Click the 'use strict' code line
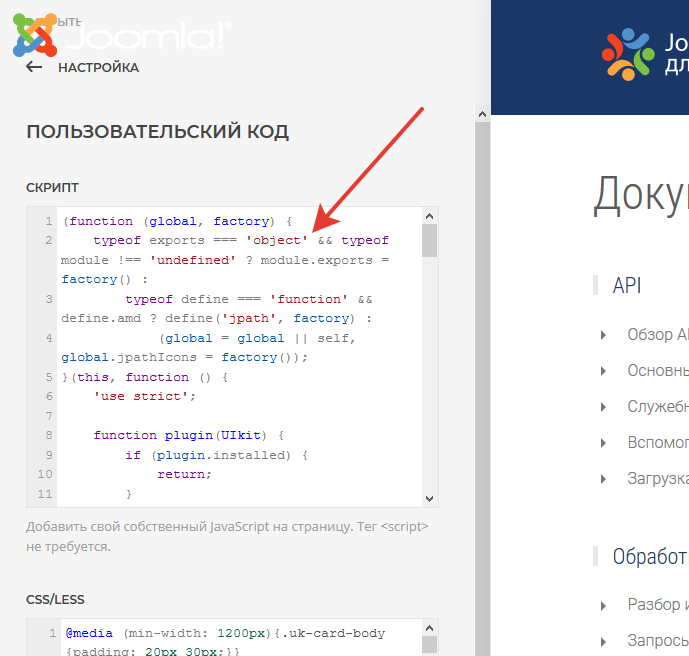The width and height of the screenshot is (689, 656). [x=145, y=396]
